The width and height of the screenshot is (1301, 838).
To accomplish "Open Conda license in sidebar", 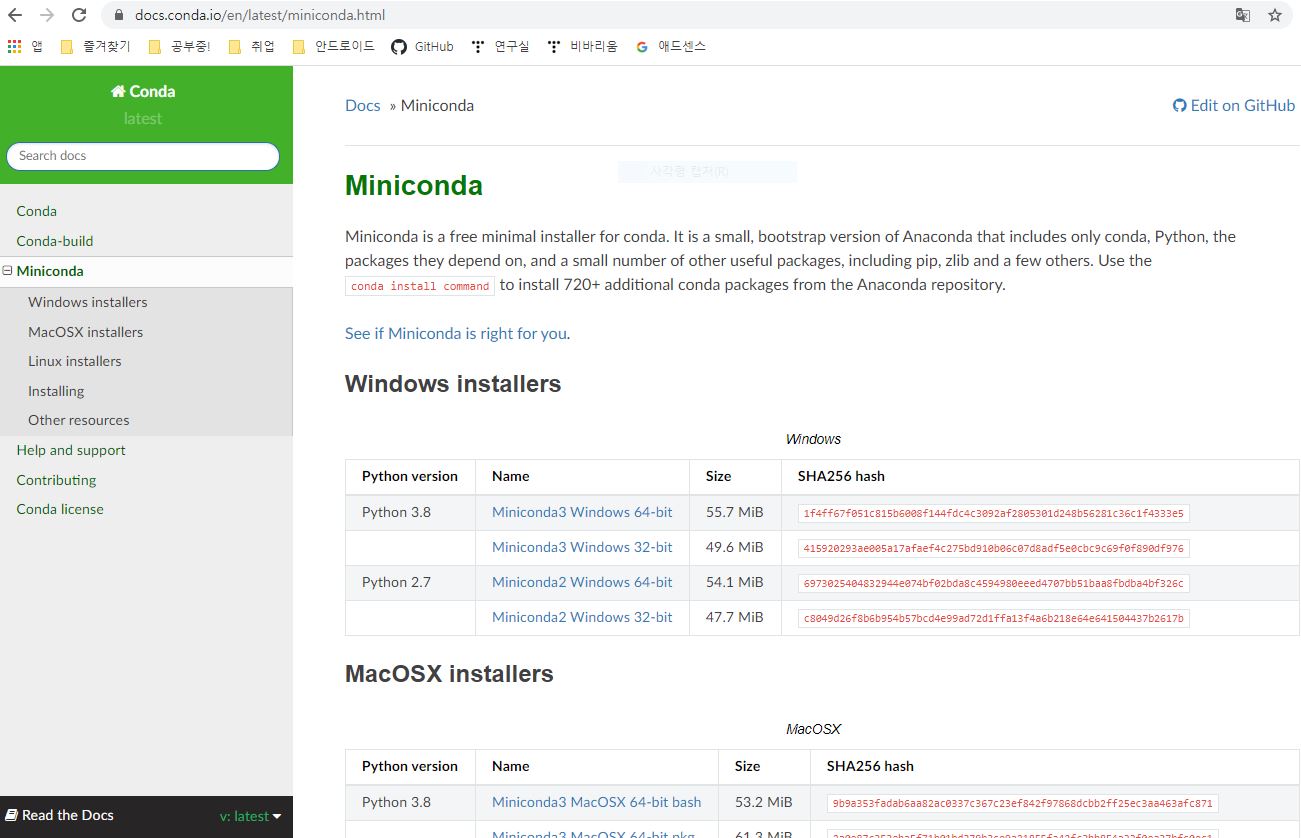I will (x=60, y=509).
